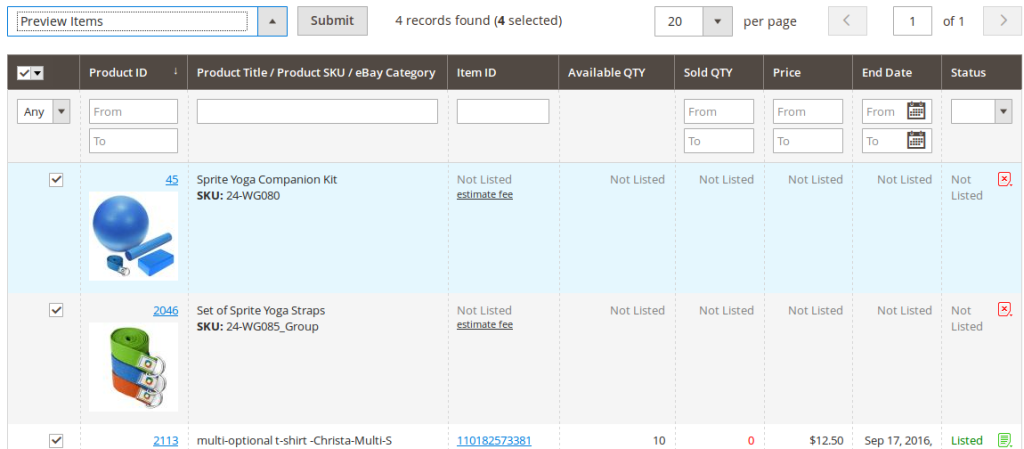Image resolution: width=1024 pixels, height=449 pixels.
Task: Click estimate fee for Sprite Yoga Companion Kit
Action: click(x=484, y=195)
